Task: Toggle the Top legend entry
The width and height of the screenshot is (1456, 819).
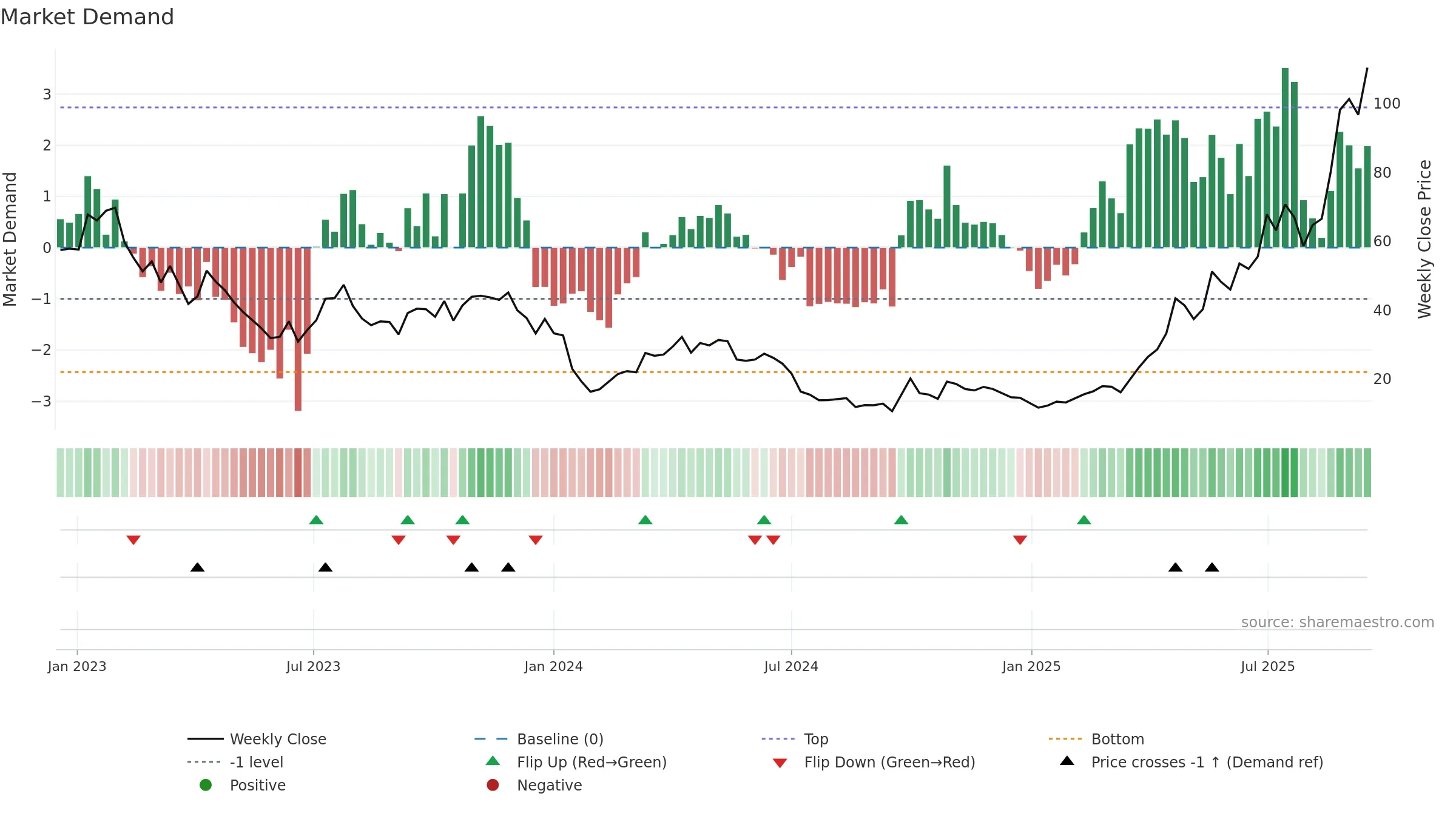Action: click(x=795, y=739)
